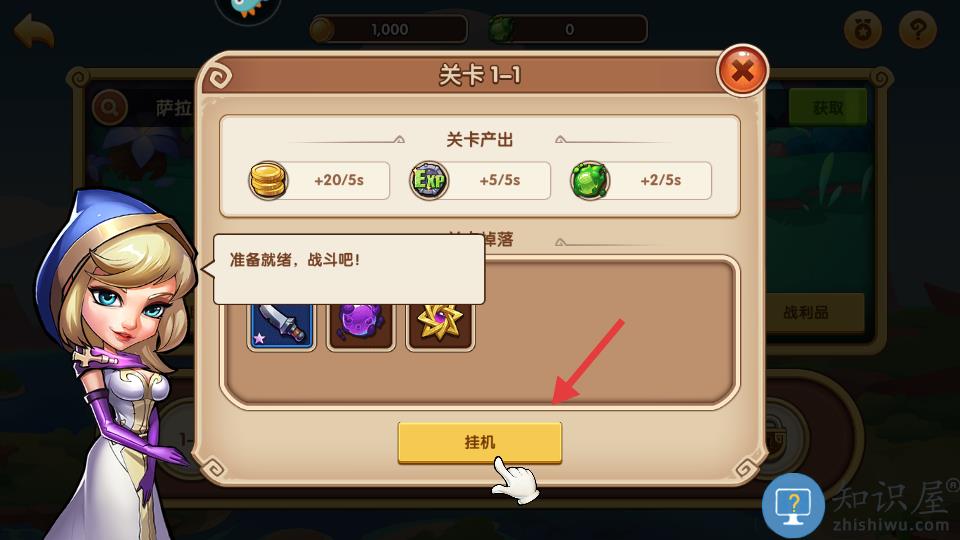Screen dimensions: 960x540
Task: Click the green gem balance showing 0
Action: click(568, 29)
